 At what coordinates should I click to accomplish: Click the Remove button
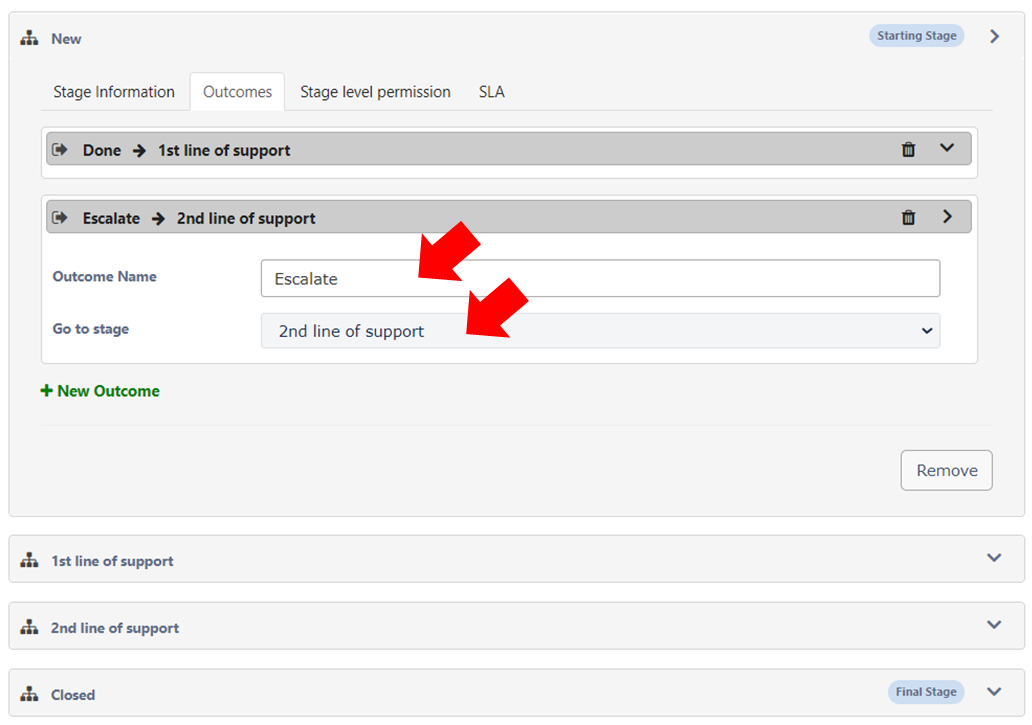pos(946,470)
